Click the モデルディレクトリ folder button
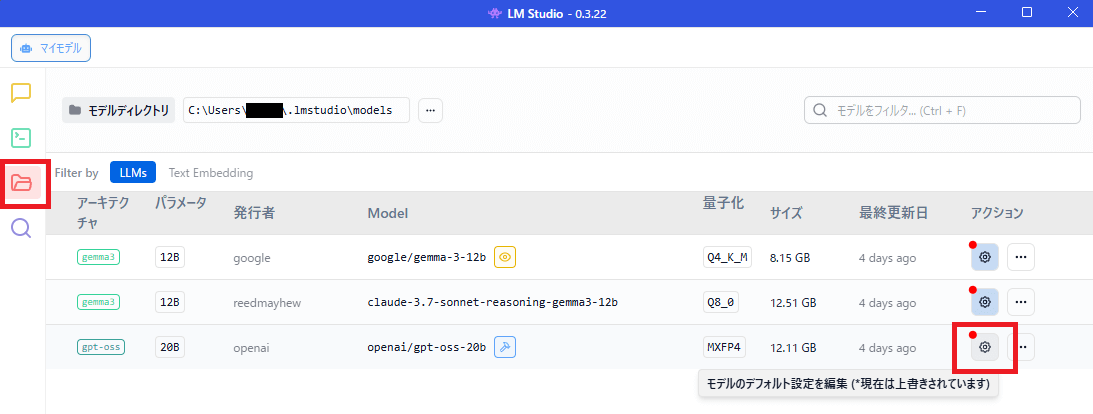The width and height of the screenshot is (1093, 414). tap(119, 110)
